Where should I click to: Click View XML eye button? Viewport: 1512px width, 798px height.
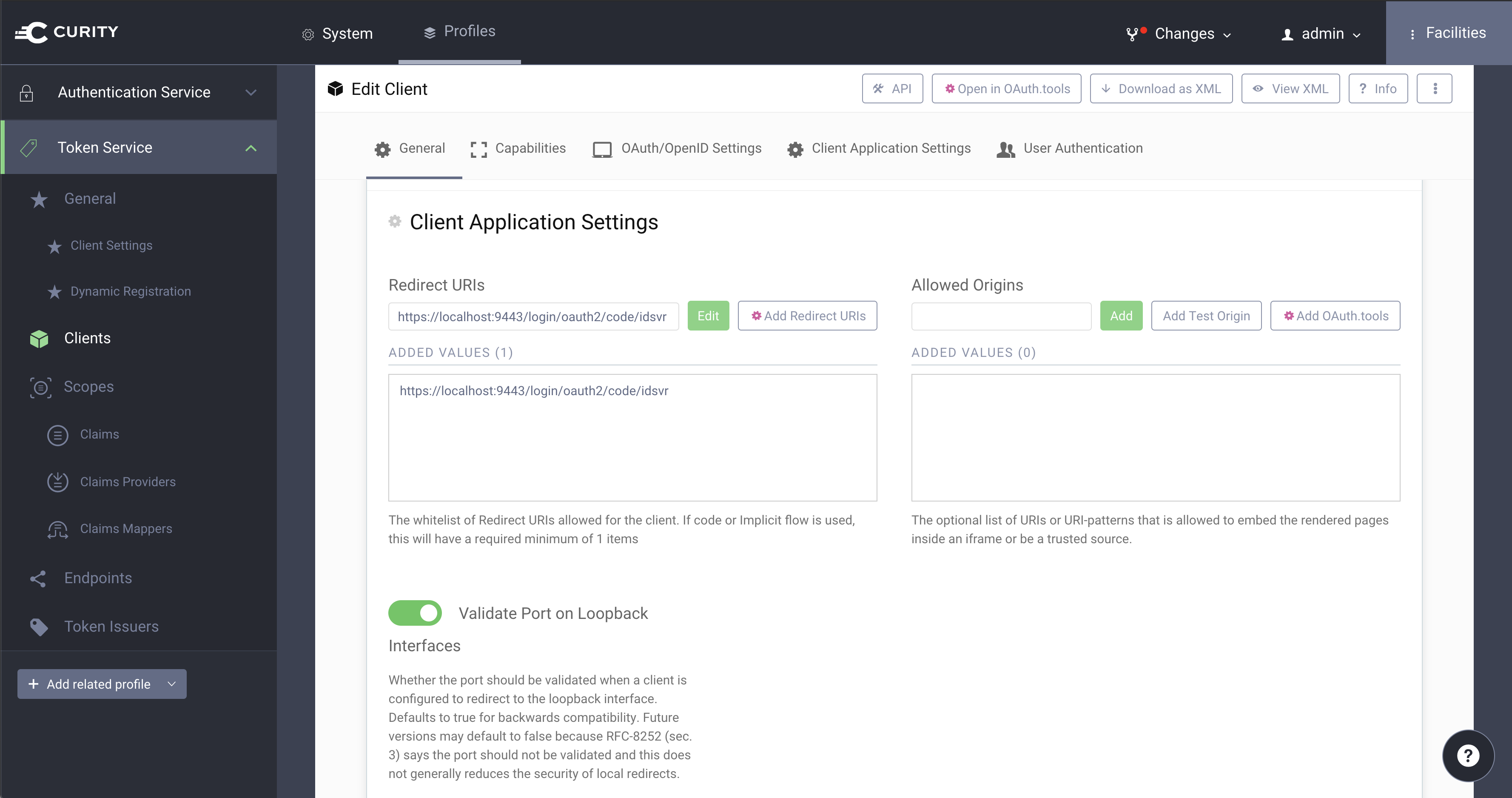pyautogui.click(x=1290, y=88)
